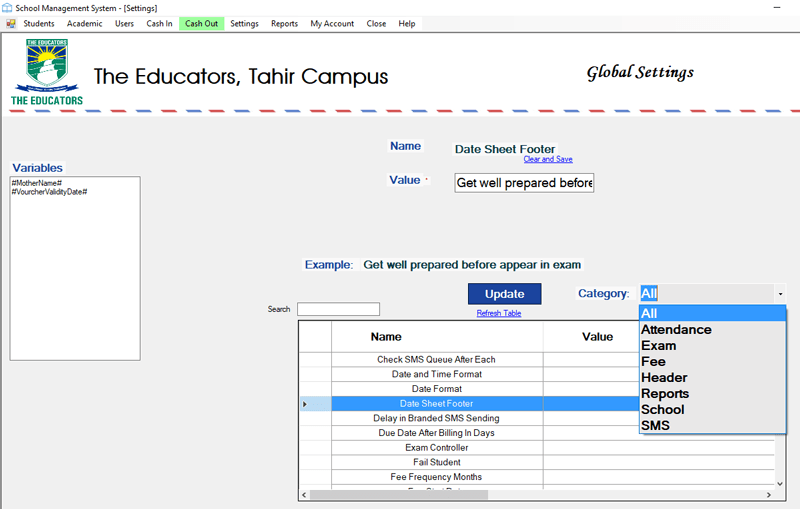Open the Settings menu
Screen dimensions: 800x509
pyautogui.click(x=244, y=23)
